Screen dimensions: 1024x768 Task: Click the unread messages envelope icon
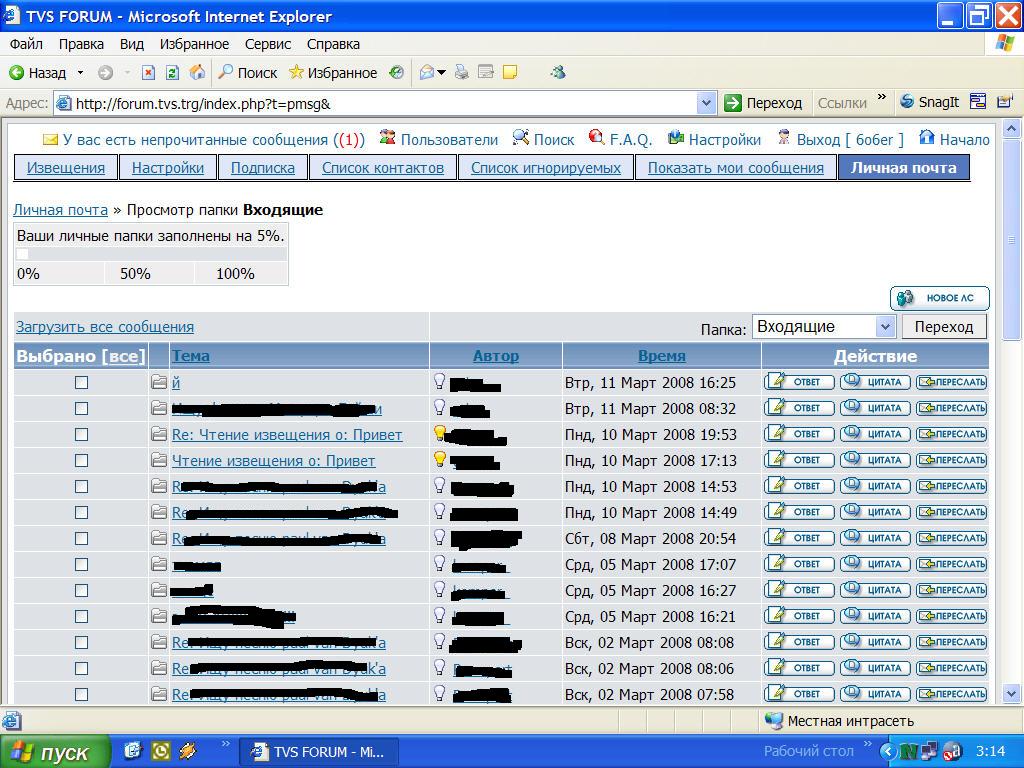pyautogui.click(x=50, y=139)
